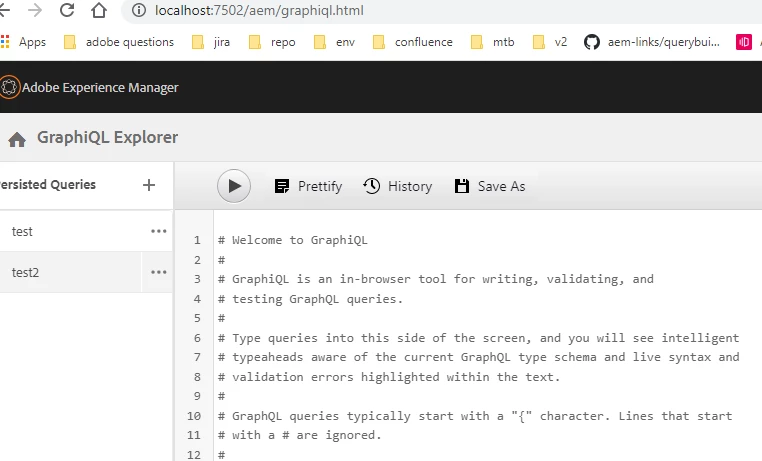The height and width of the screenshot is (461, 762).
Task: Click the line starting 'Type queries into this side'
Action: point(478,338)
